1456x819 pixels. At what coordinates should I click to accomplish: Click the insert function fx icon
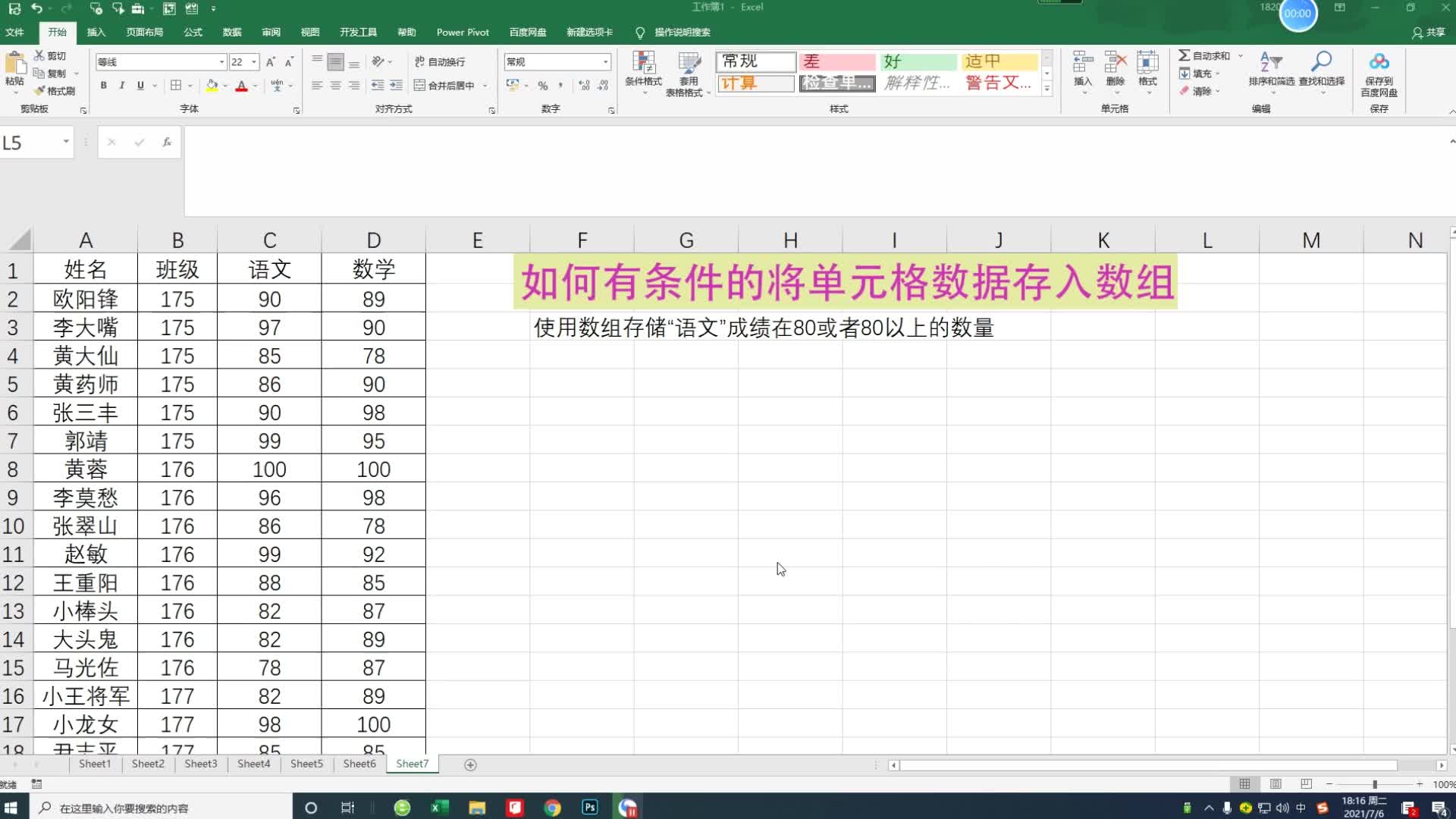167,142
